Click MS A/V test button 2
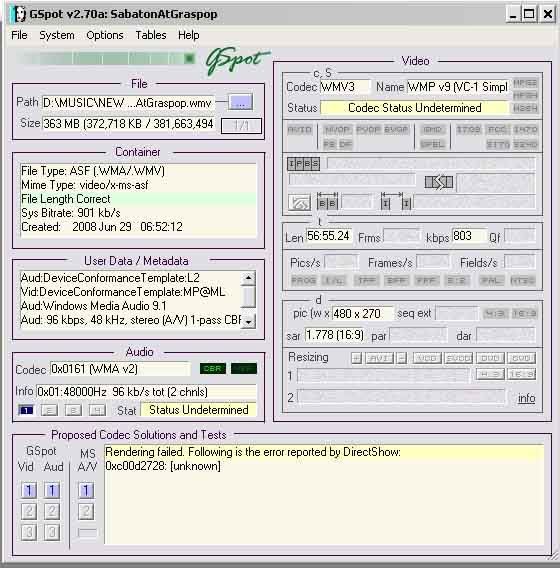 (86, 511)
